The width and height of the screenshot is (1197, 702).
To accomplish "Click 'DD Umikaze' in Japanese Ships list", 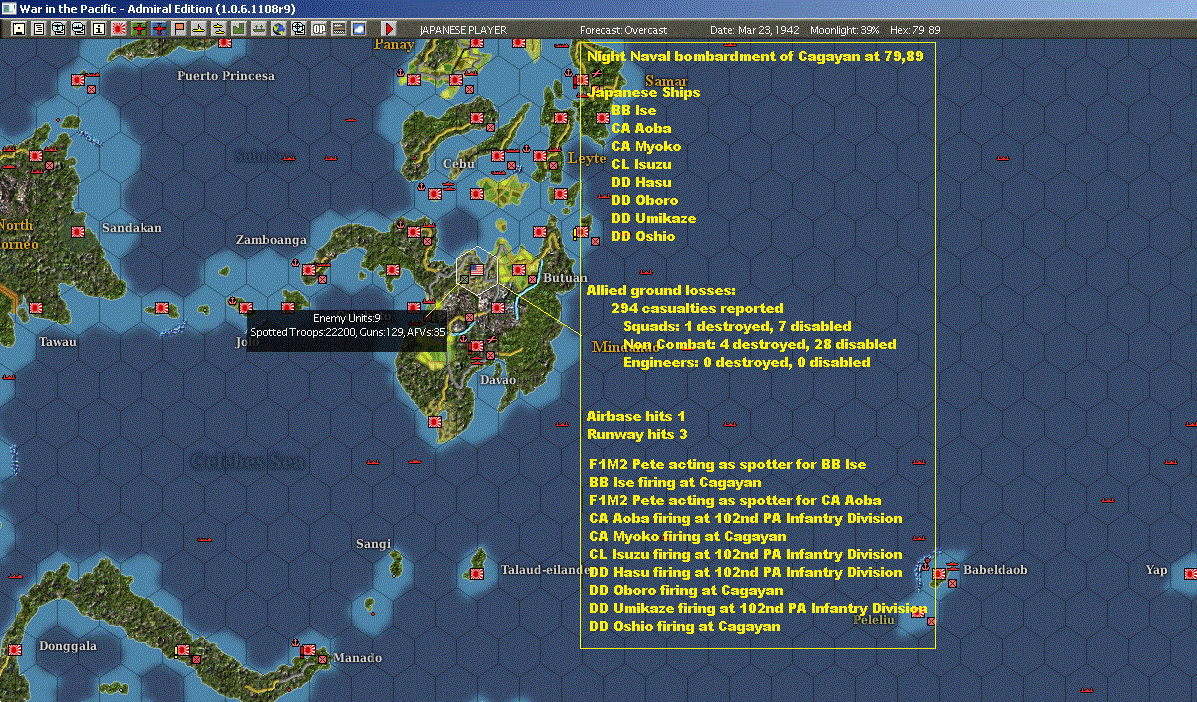I will (x=653, y=218).
